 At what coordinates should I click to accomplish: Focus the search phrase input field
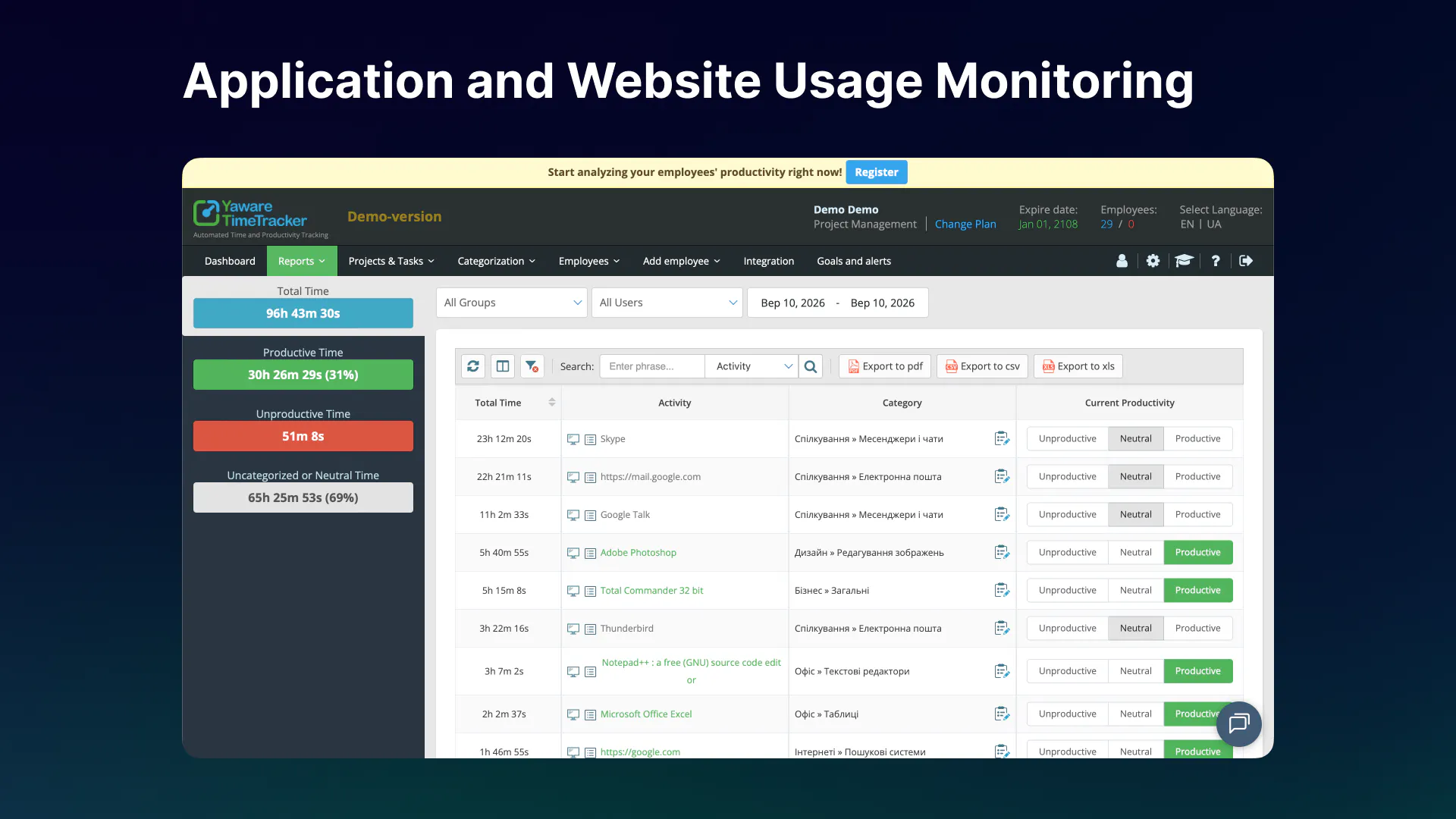tap(652, 366)
